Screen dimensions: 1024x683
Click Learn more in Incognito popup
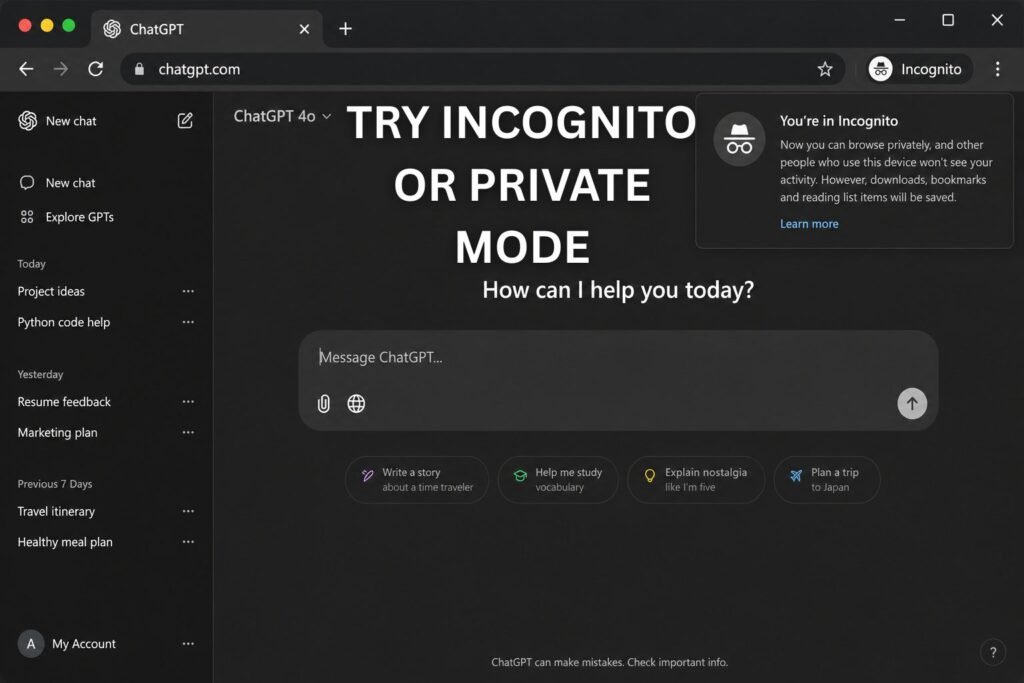point(809,224)
